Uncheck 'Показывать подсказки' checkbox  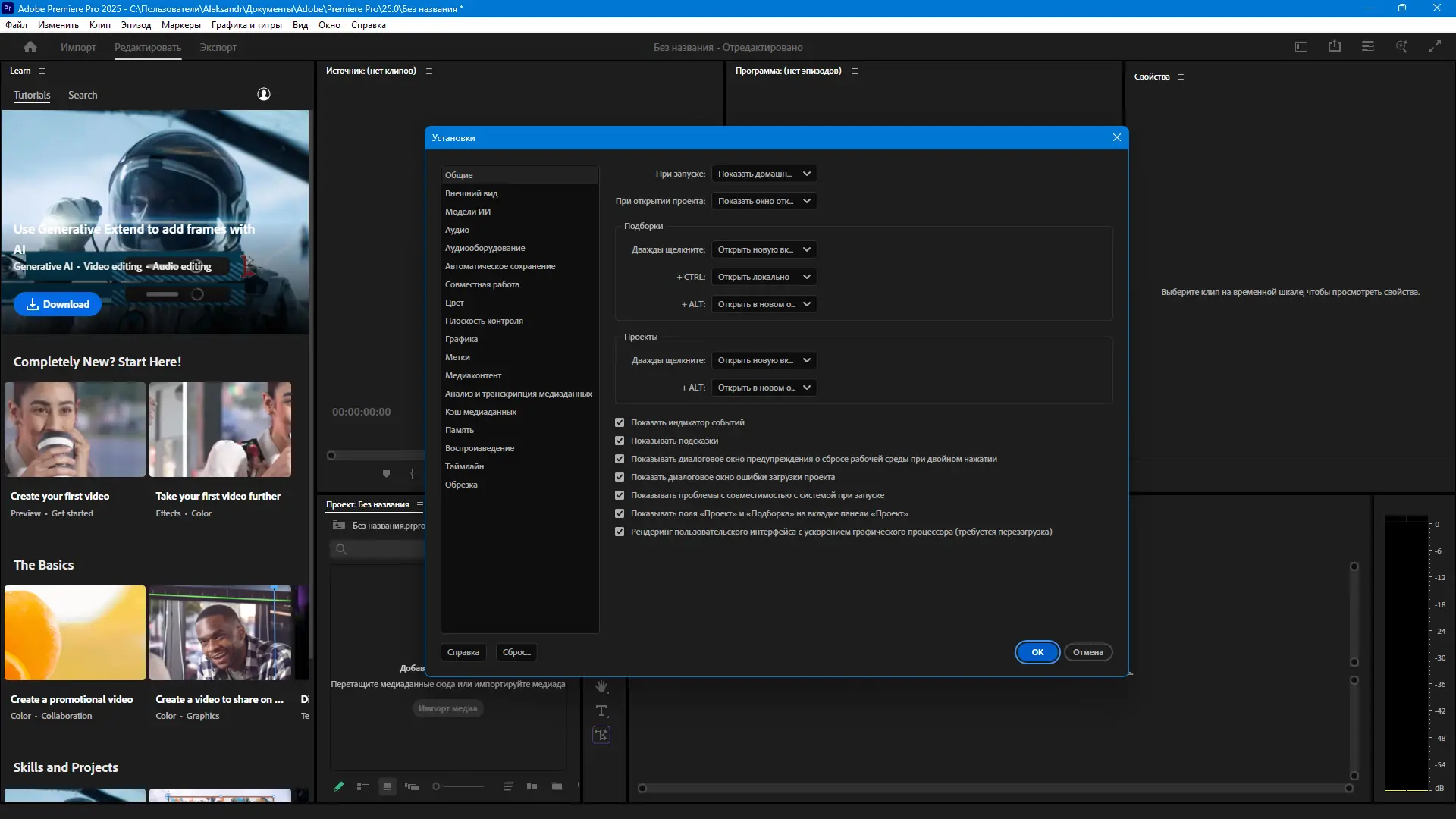point(620,441)
